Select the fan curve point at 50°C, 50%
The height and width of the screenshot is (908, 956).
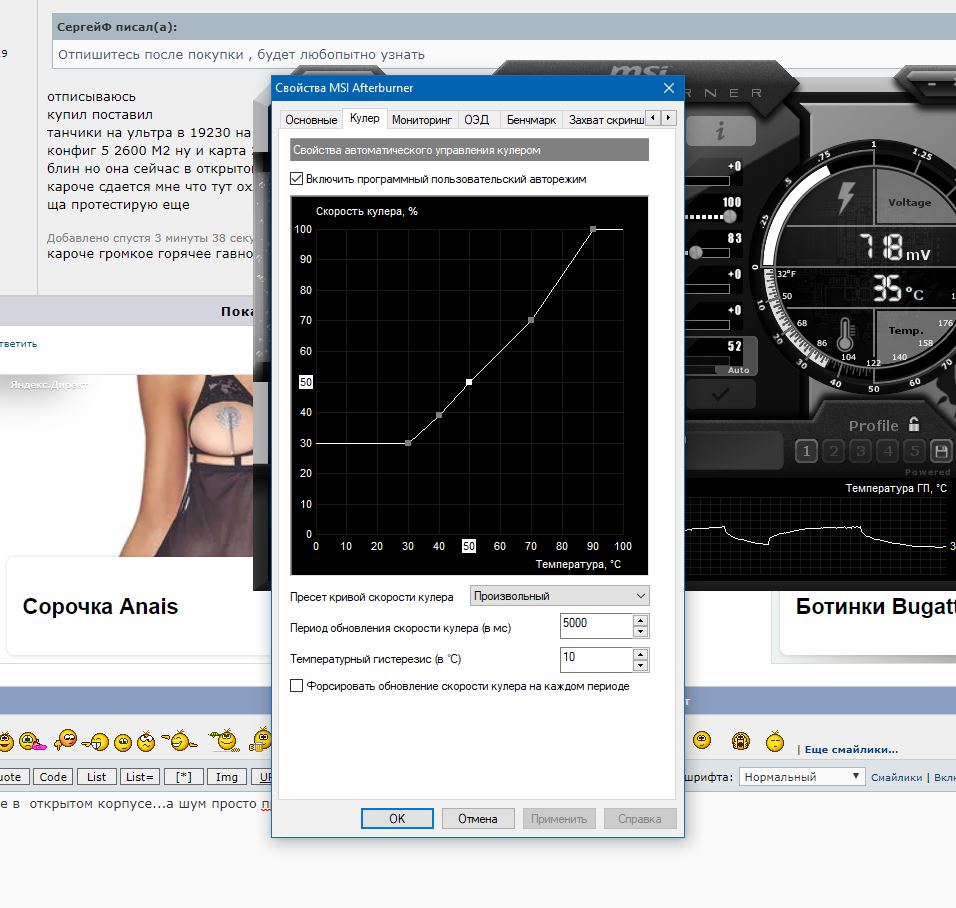[x=469, y=382]
